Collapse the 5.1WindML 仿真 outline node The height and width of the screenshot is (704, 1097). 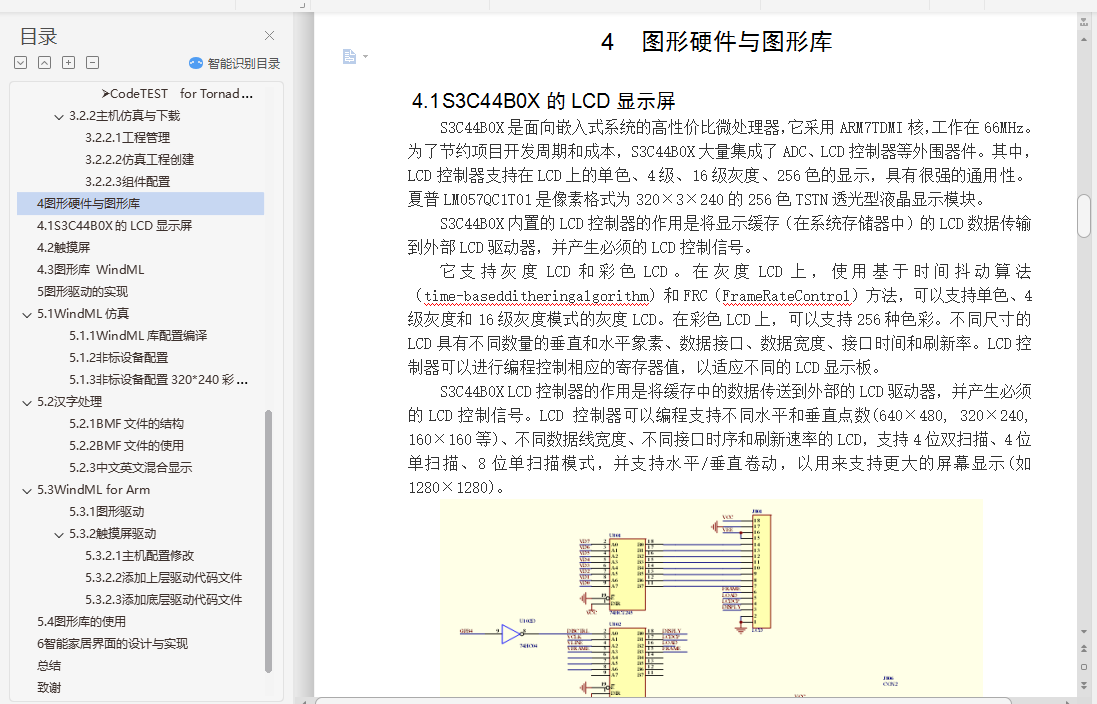[x=27, y=315]
